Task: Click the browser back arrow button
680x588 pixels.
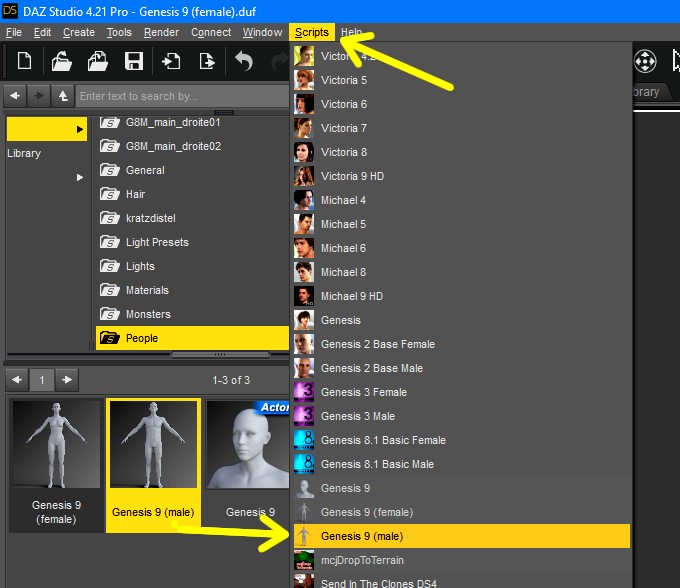Action: coord(15,96)
